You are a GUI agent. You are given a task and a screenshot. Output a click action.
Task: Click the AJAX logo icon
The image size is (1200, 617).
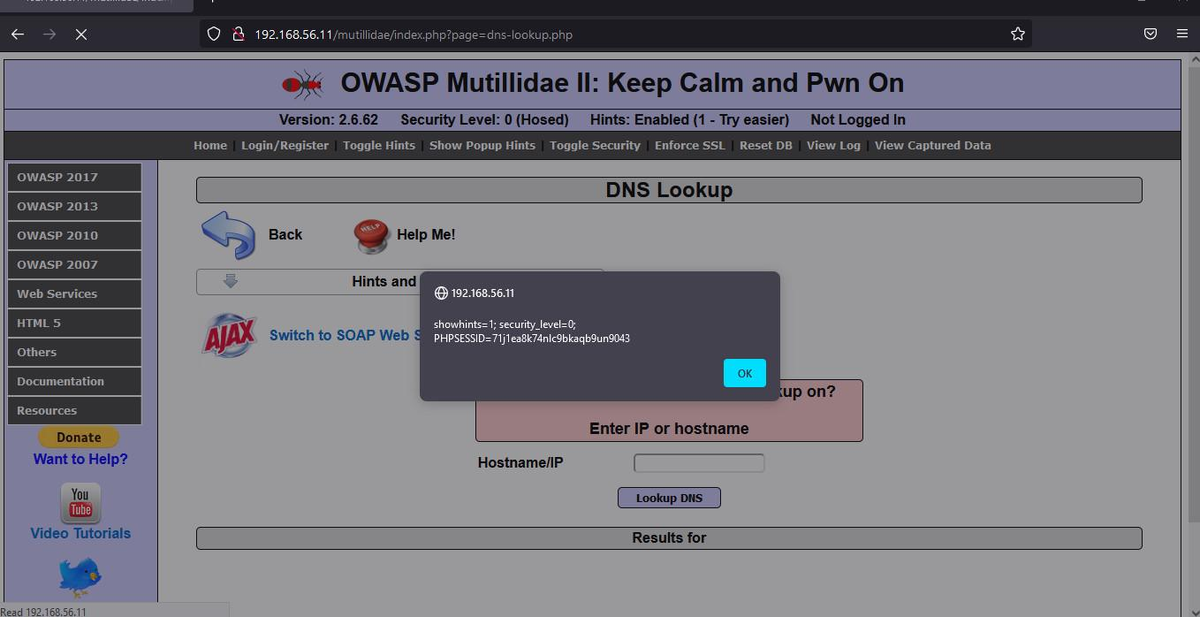pos(231,335)
